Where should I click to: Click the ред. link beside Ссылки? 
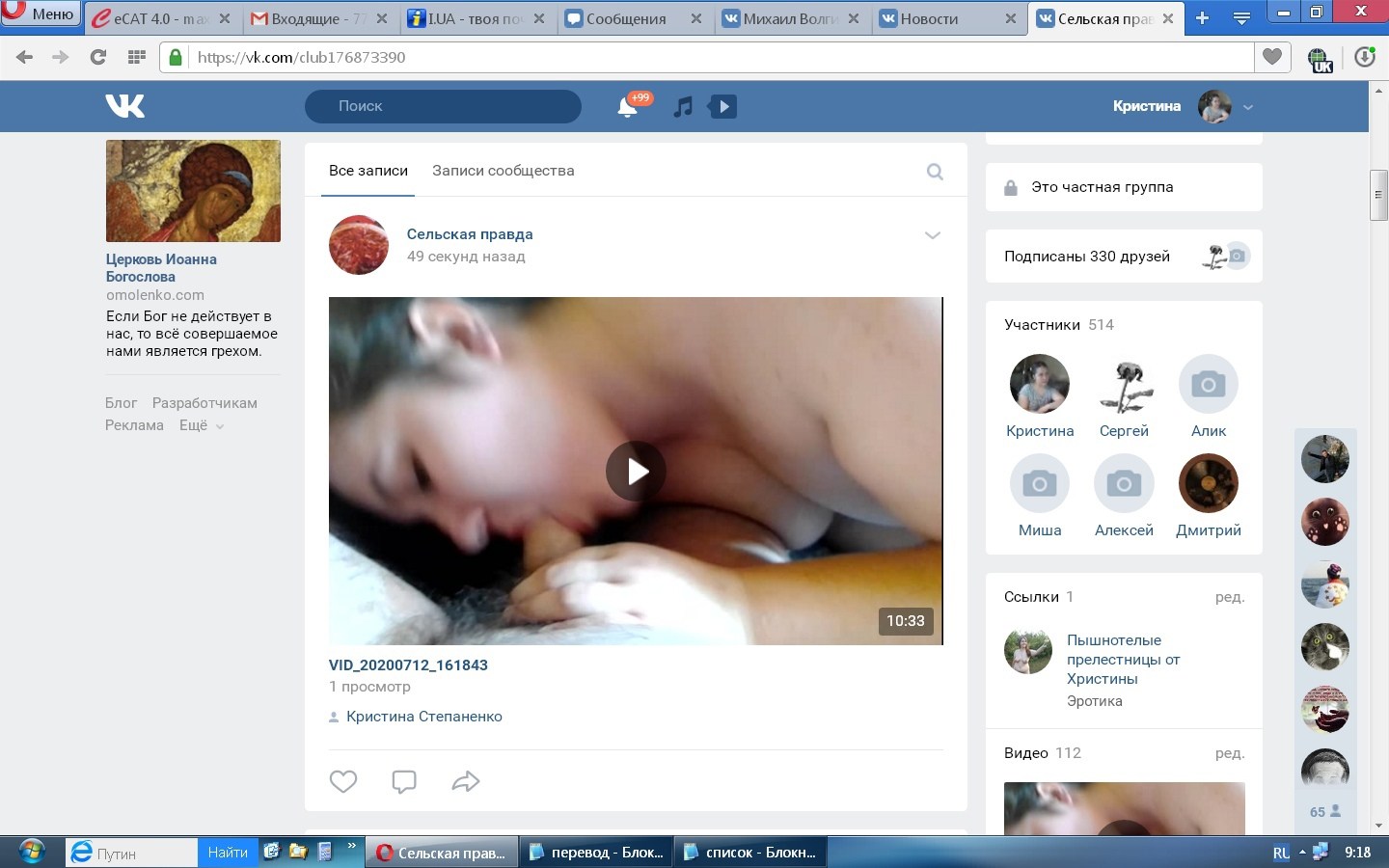(x=1229, y=597)
